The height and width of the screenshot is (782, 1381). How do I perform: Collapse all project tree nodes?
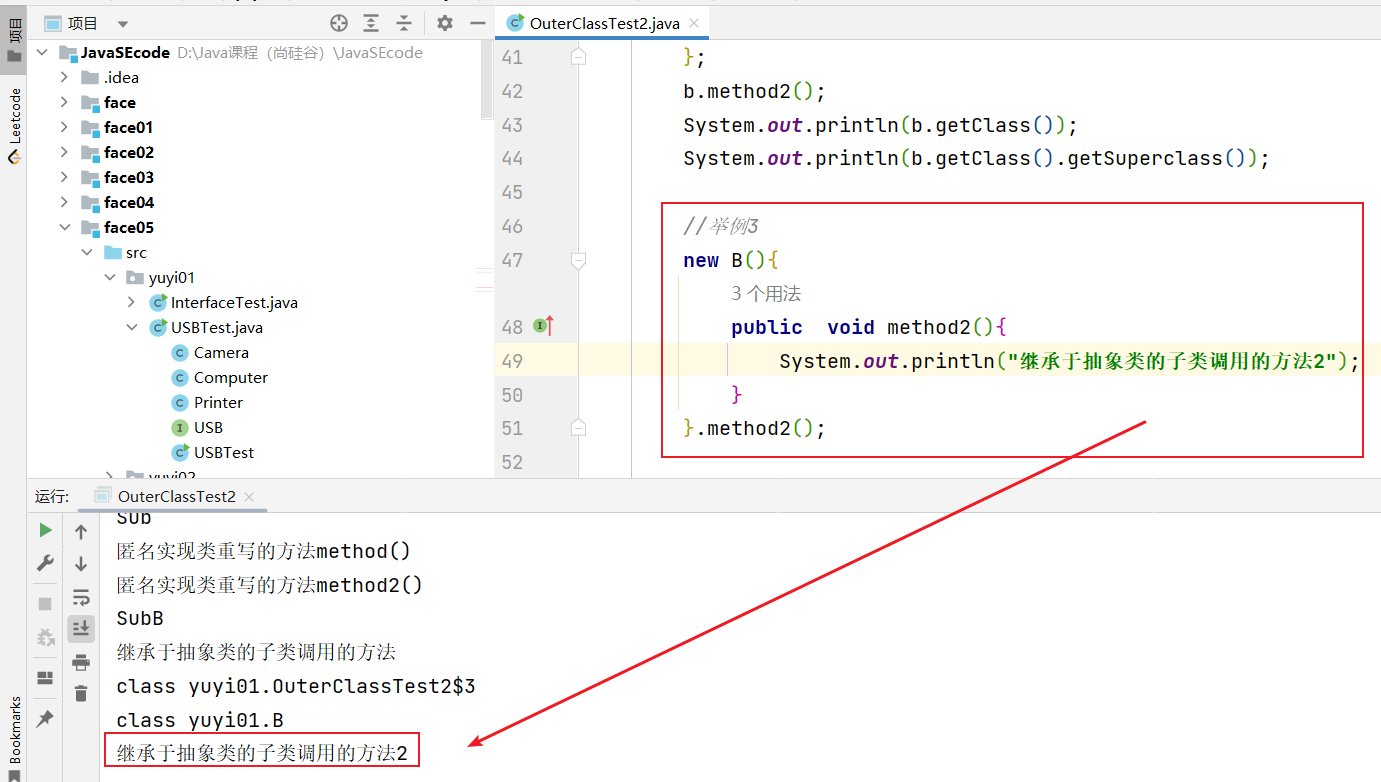(x=404, y=23)
